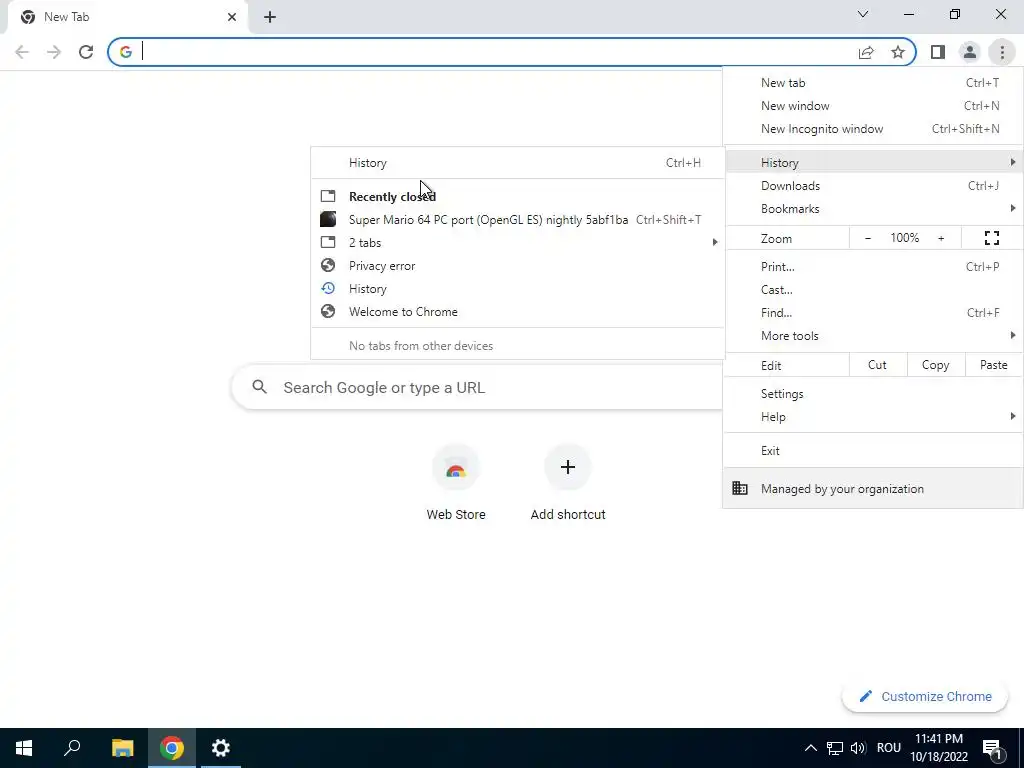Viewport: 1024px width, 768px height.
Task: Open a new tab with plus button
Action: 270,17
